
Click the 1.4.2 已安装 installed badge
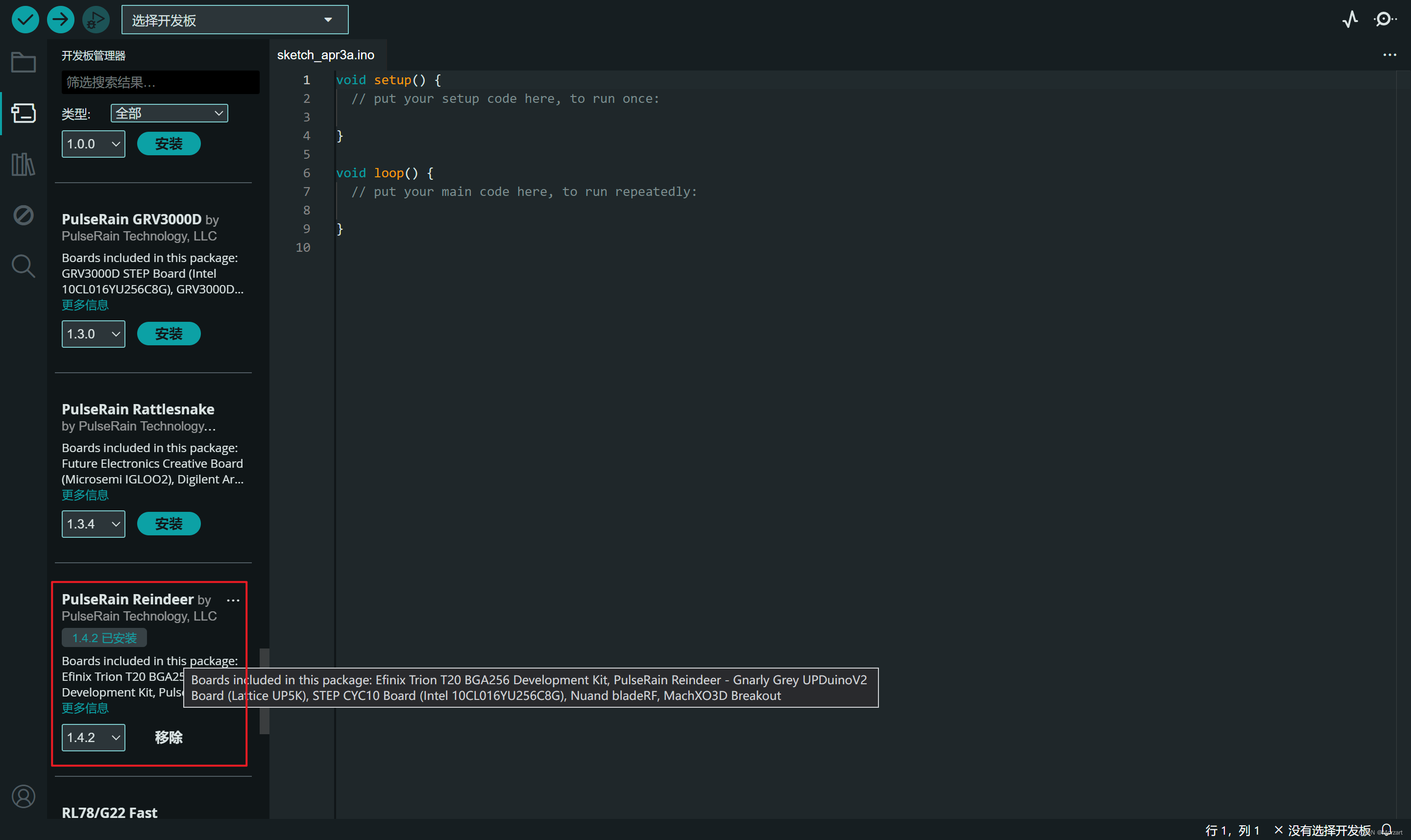(x=104, y=638)
